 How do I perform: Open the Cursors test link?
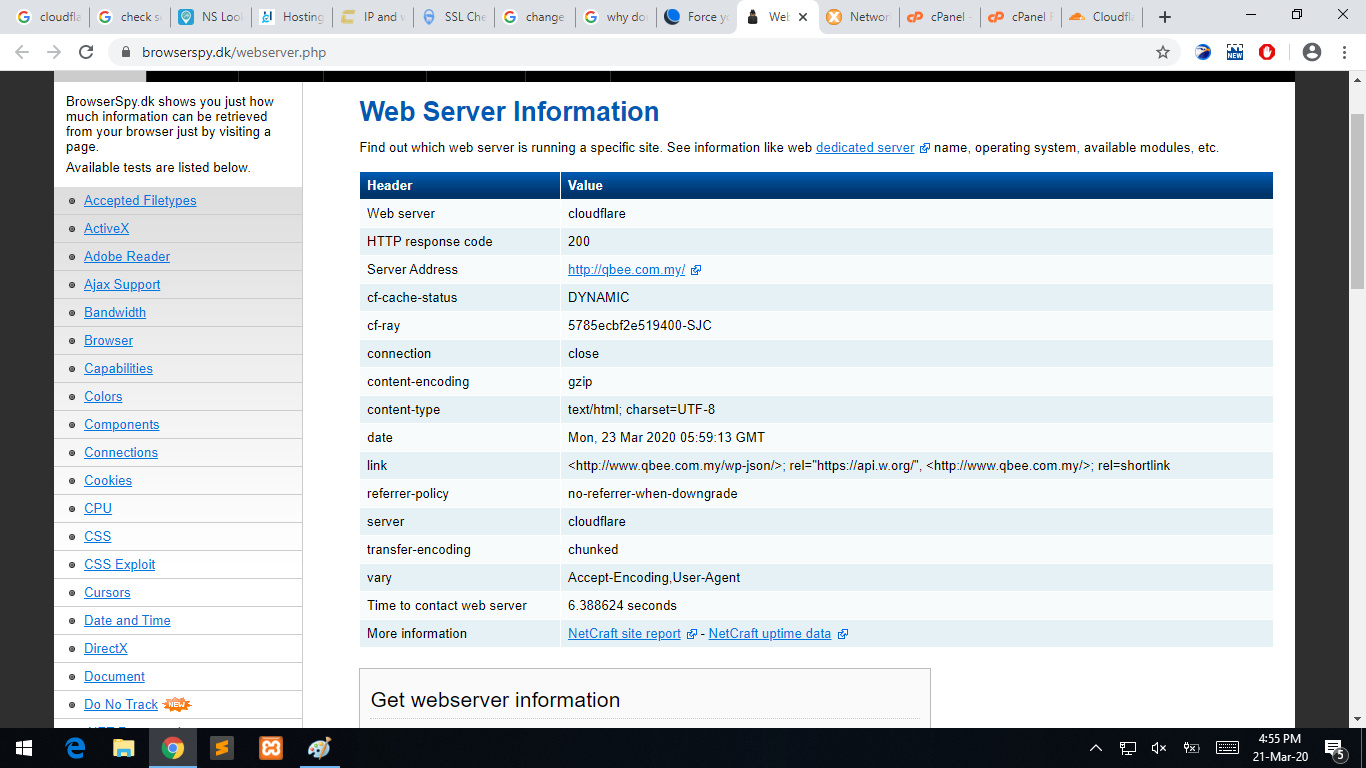coord(107,593)
